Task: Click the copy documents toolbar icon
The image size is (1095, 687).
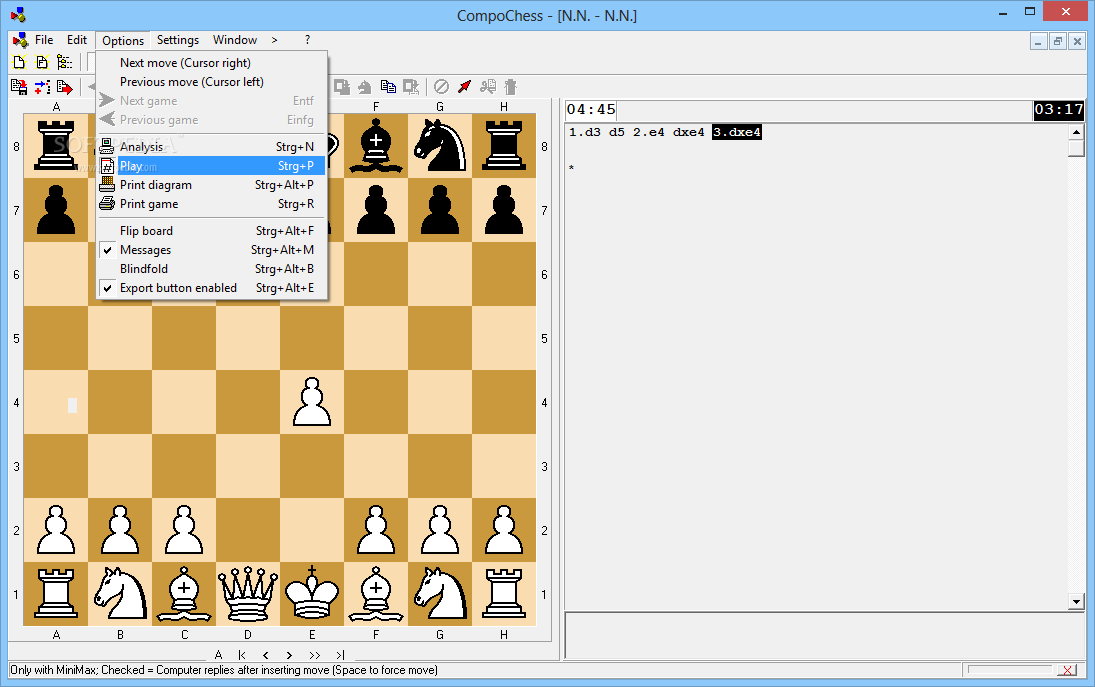Action: (x=388, y=87)
